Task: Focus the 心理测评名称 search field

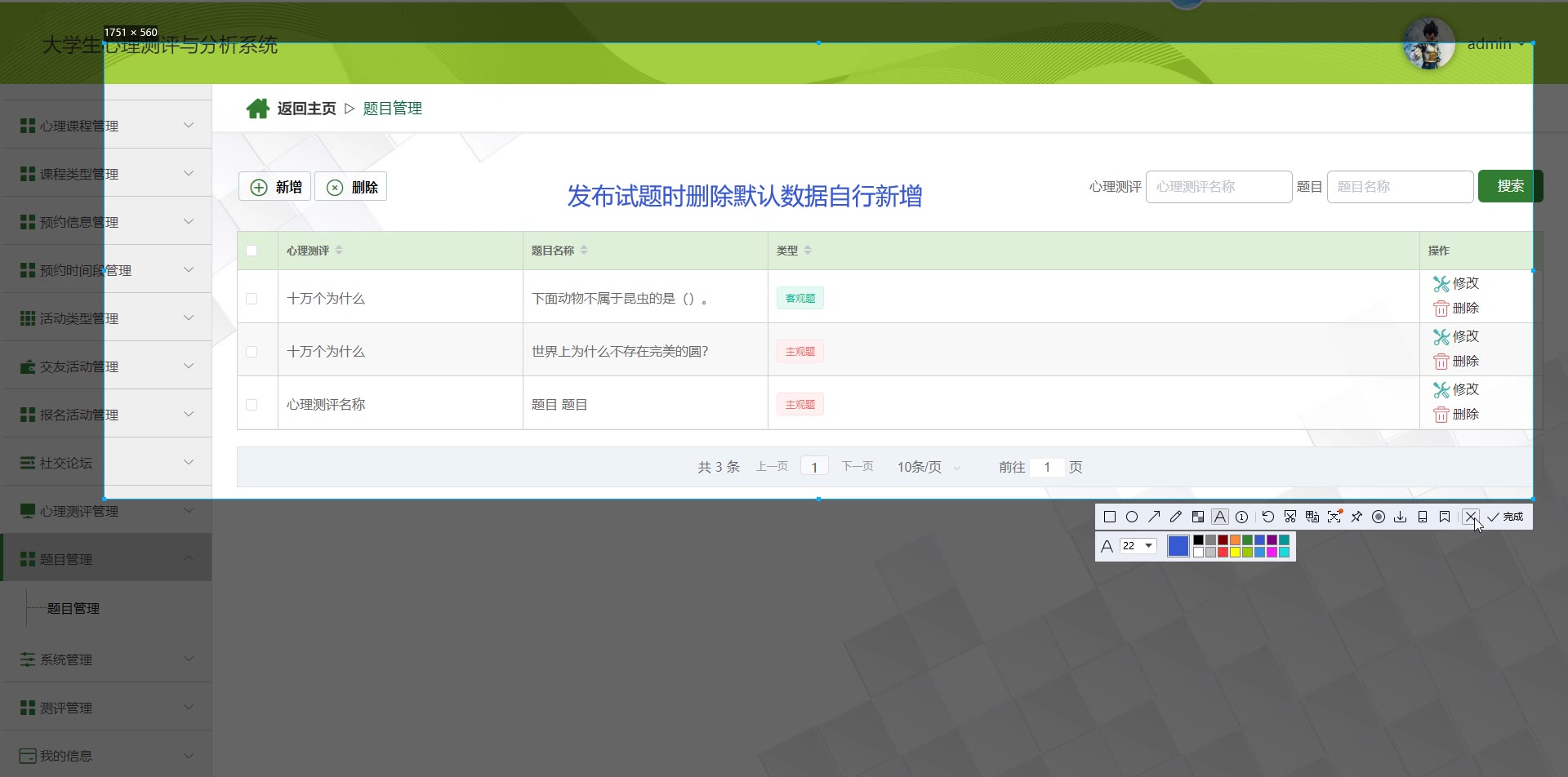Action: pyautogui.click(x=1218, y=187)
